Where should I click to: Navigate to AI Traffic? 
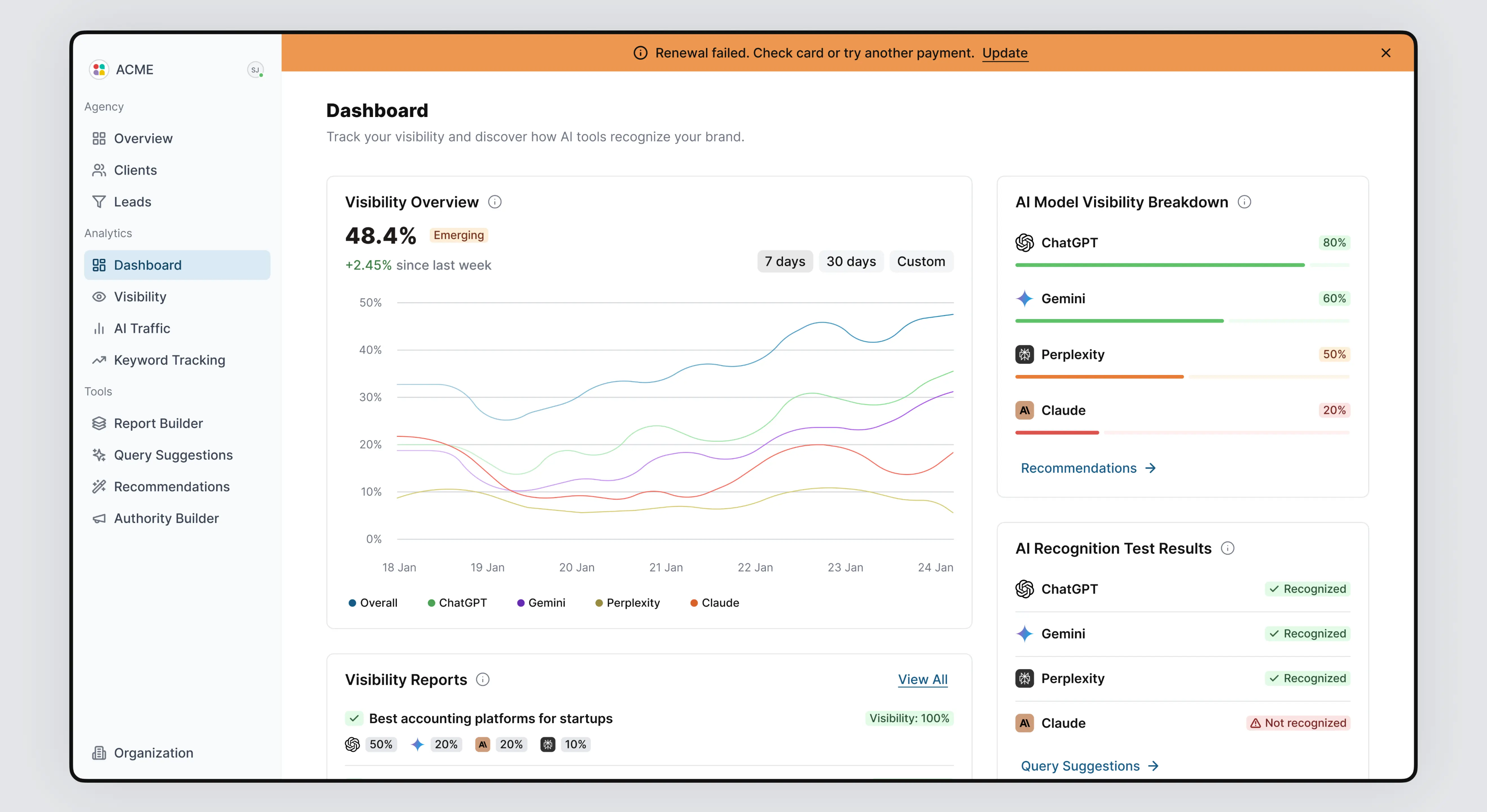pyautogui.click(x=177, y=328)
